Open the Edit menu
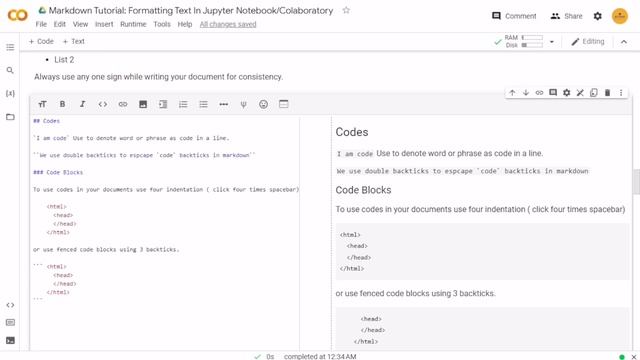 [x=60, y=24]
